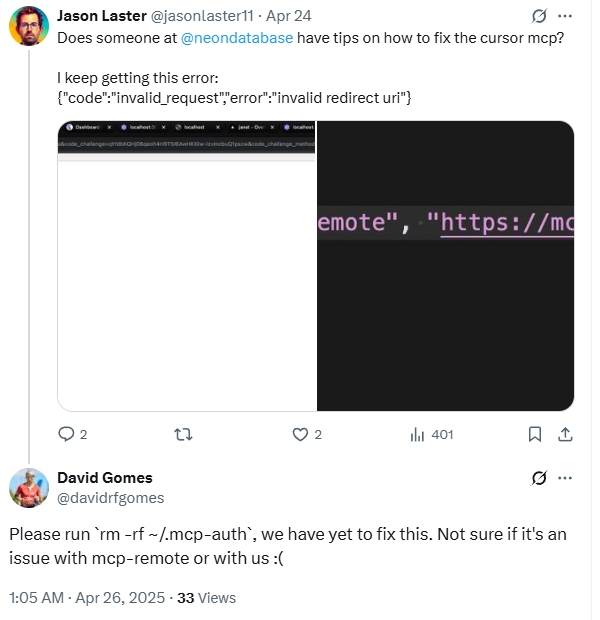Viewport: 600px width, 620px height.
Task: Click Grok icon on Jason's tweet
Action: tap(539, 16)
